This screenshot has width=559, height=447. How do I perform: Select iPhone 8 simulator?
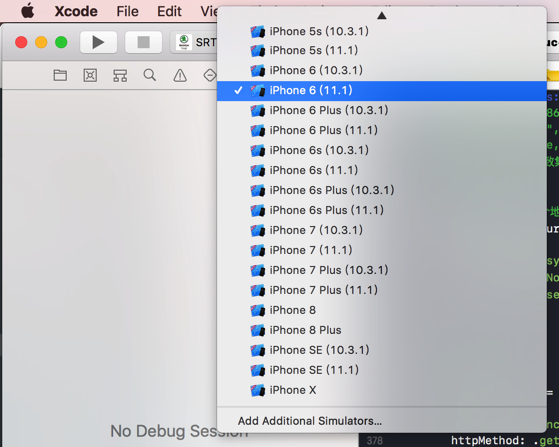click(382, 310)
